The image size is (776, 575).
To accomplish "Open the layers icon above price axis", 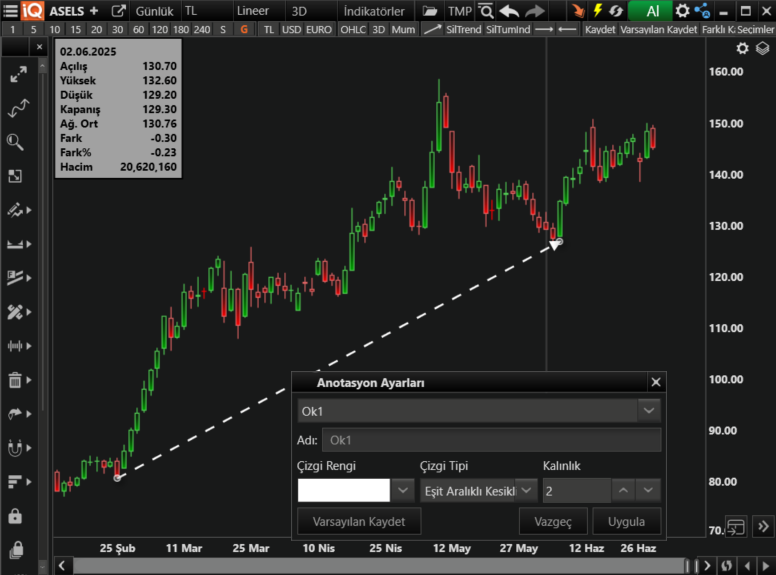I will coord(763,48).
